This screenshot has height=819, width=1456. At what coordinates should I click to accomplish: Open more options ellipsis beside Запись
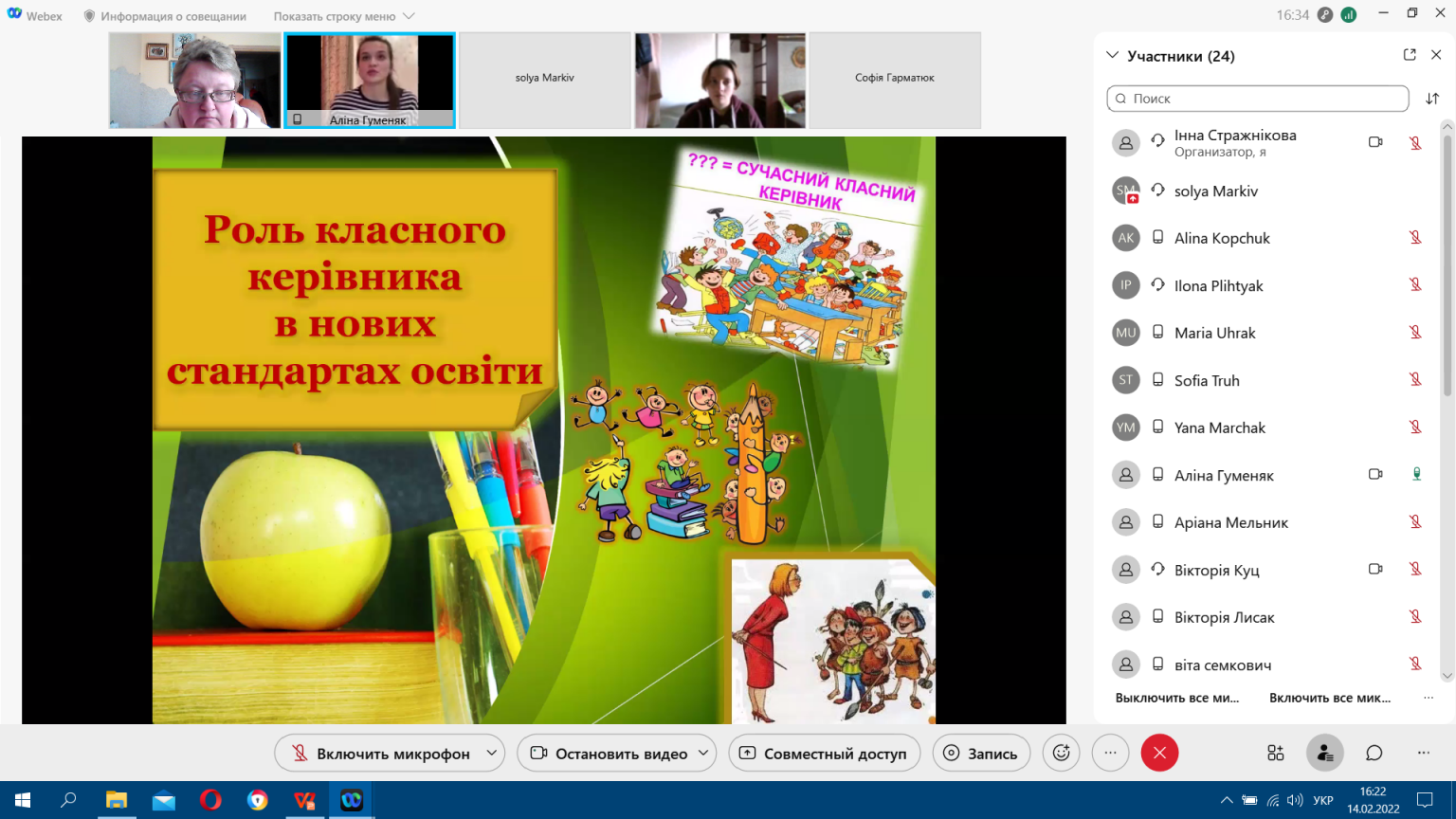[x=1110, y=753]
